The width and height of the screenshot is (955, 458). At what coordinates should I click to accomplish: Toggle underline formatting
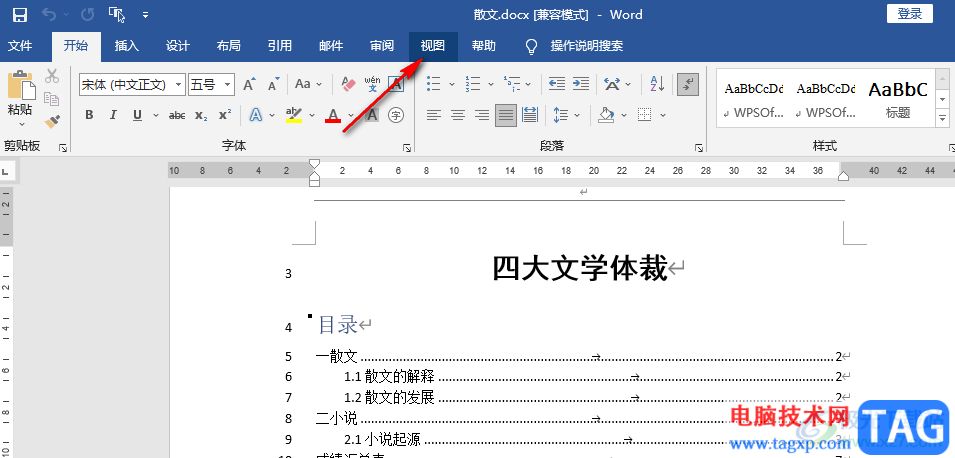(137, 114)
